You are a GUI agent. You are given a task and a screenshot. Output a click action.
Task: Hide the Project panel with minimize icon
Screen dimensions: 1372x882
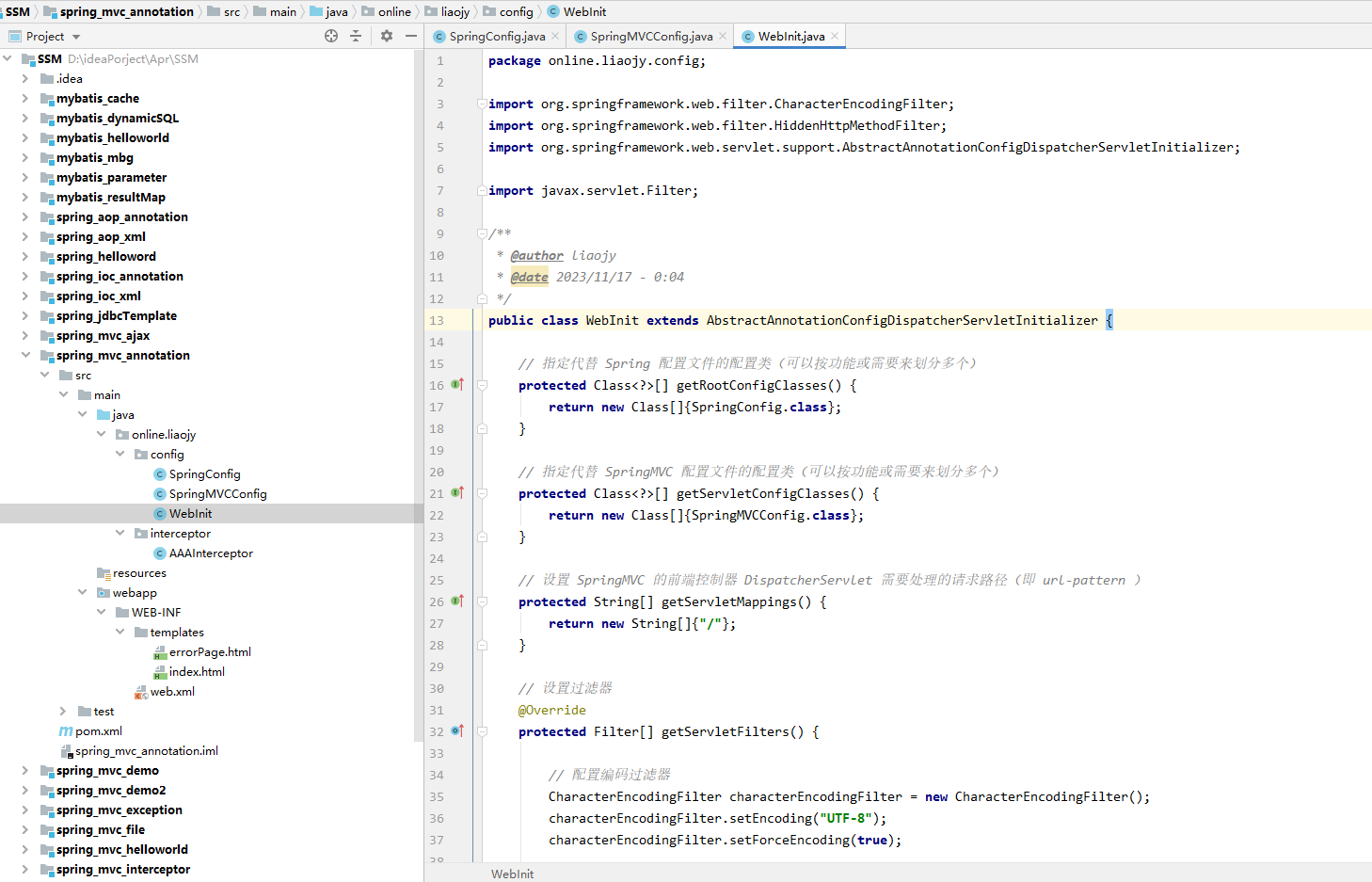coord(411,36)
